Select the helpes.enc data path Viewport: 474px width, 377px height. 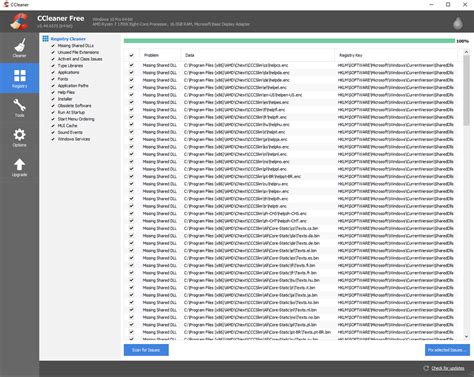237,102
